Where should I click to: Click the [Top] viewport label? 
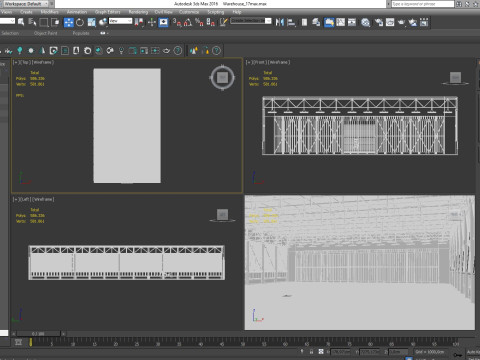27,62
